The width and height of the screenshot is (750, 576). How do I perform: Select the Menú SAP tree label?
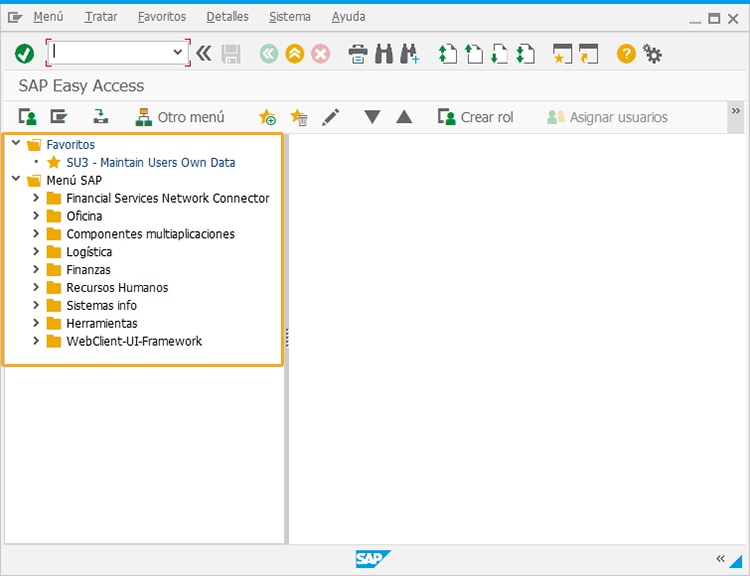[74, 180]
